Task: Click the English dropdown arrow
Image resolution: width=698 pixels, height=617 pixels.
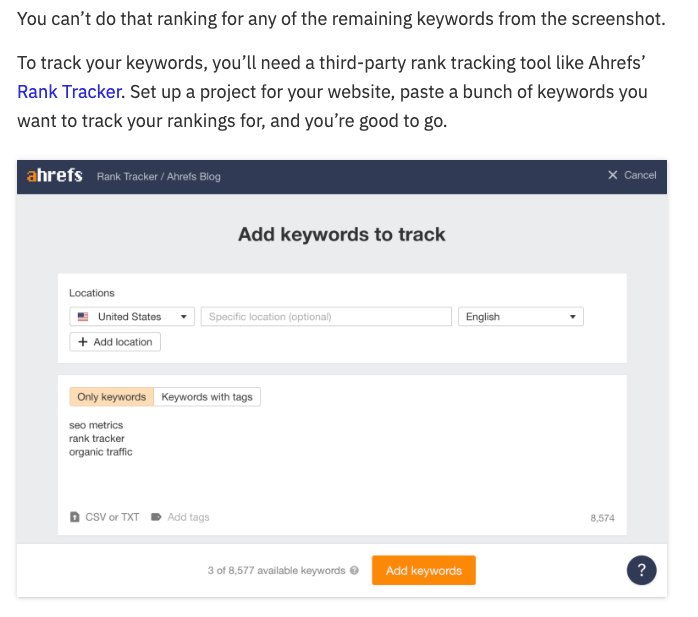Action: tap(573, 317)
